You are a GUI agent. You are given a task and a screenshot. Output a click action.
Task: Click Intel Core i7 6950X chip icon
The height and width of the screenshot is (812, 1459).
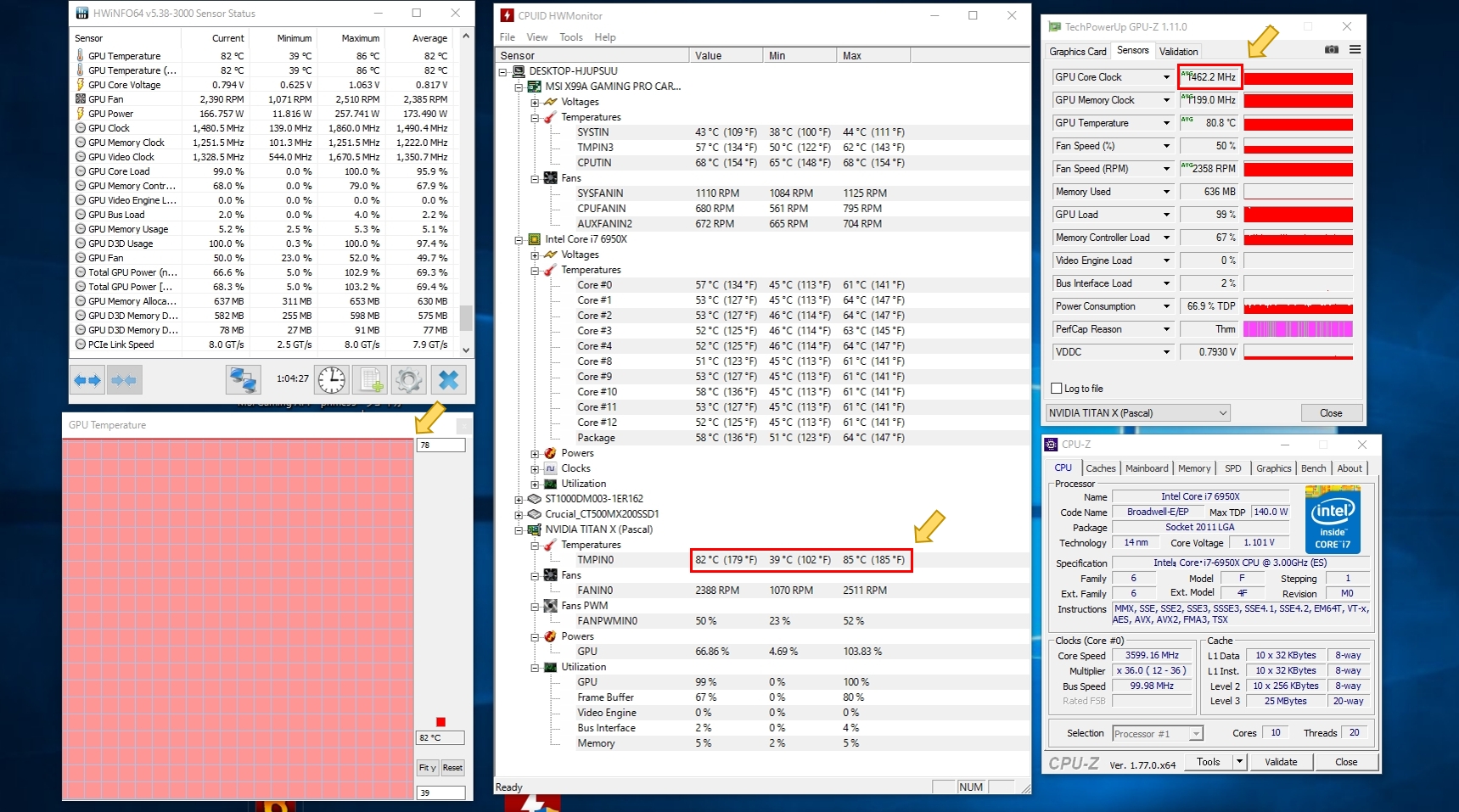pos(535,239)
